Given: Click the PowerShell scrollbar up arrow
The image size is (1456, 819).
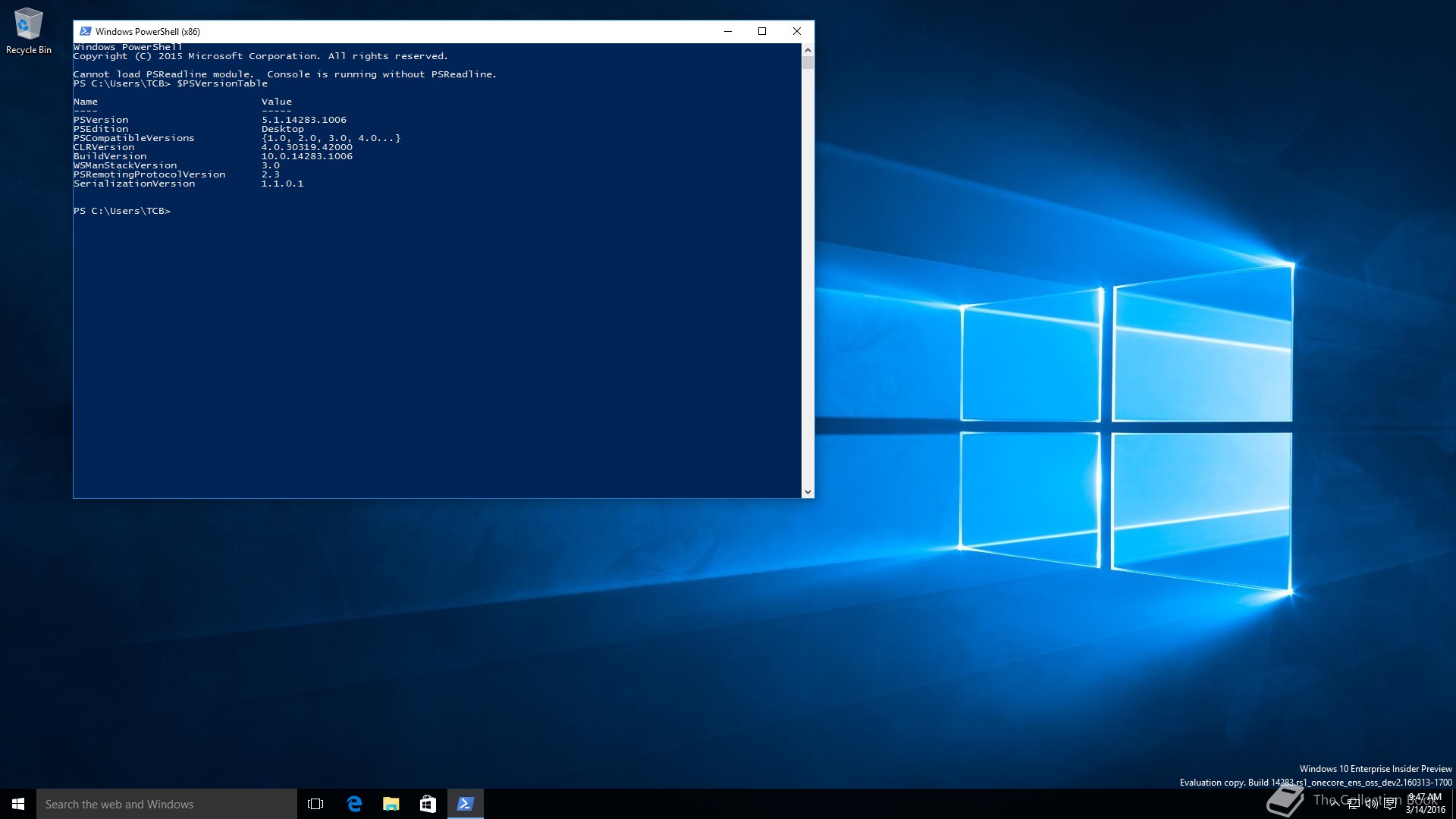Looking at the screenshot, I should 808,49.
